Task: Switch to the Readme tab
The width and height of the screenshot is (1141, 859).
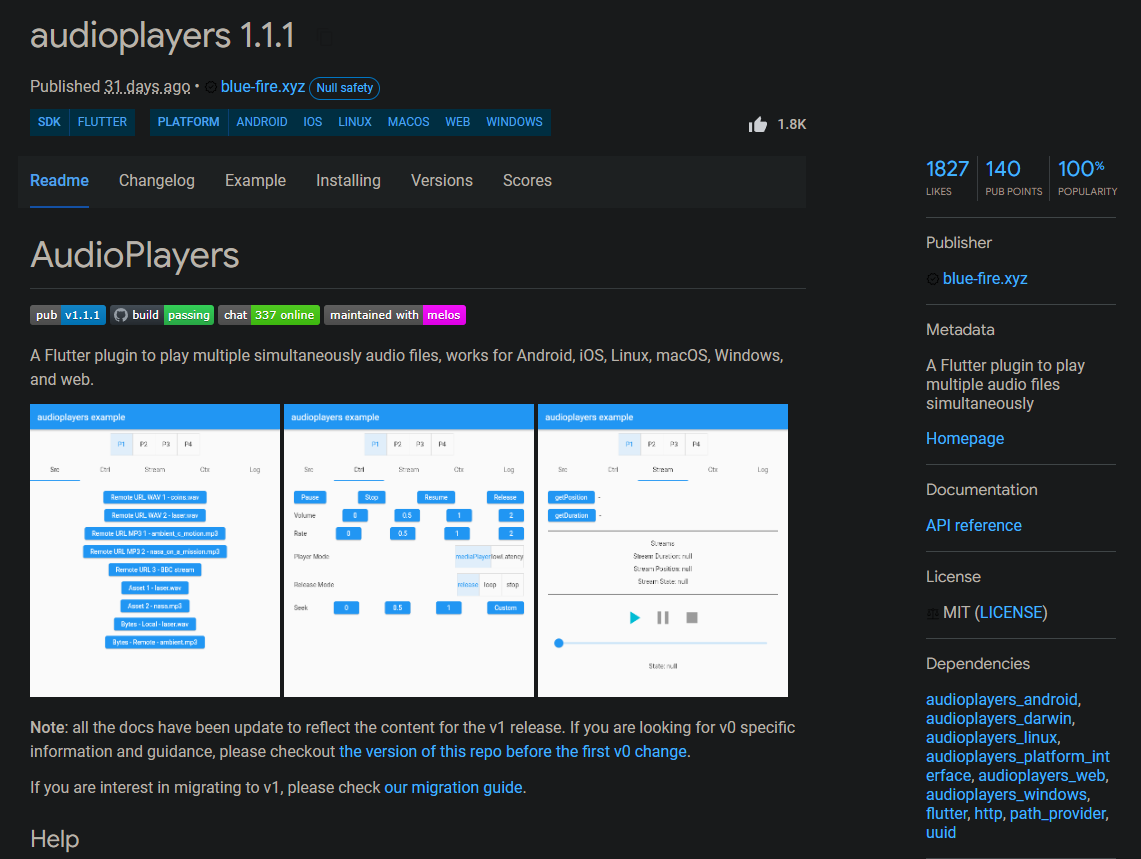Action: coord(59,181)
